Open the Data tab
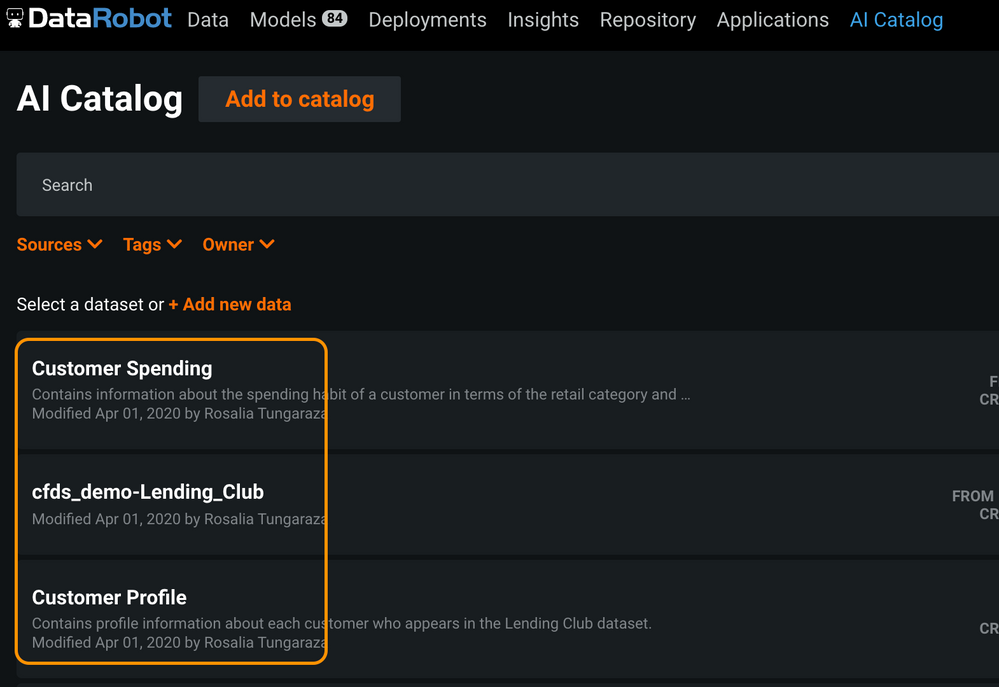This screenshot has width=999, height=687. (x=208, y=20)
